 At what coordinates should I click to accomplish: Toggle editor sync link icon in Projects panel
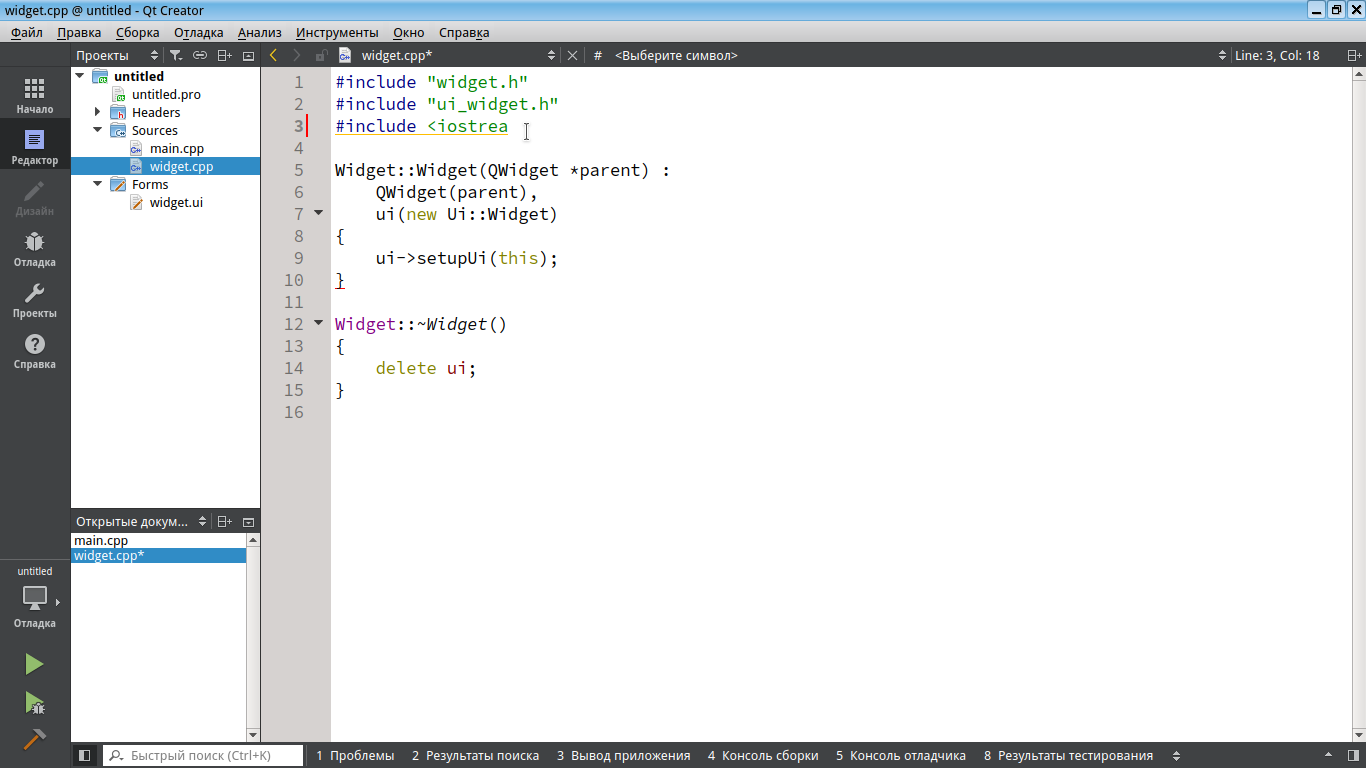coord(200,56)
